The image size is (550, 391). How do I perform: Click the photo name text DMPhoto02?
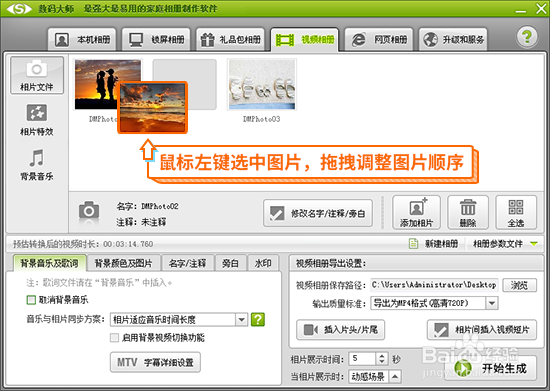tap(160, 206)
